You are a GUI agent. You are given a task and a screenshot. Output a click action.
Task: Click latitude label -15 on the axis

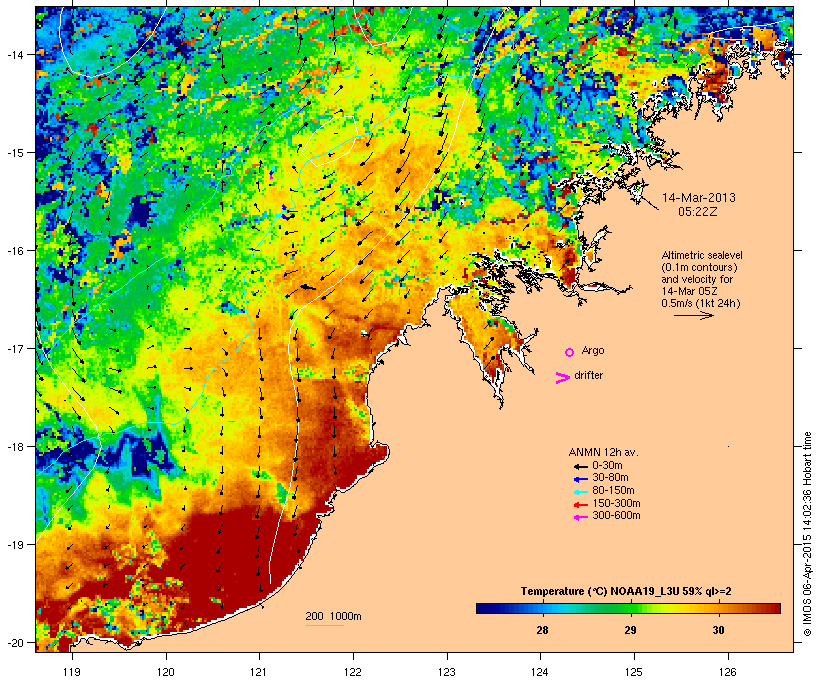tap(16, 153)
